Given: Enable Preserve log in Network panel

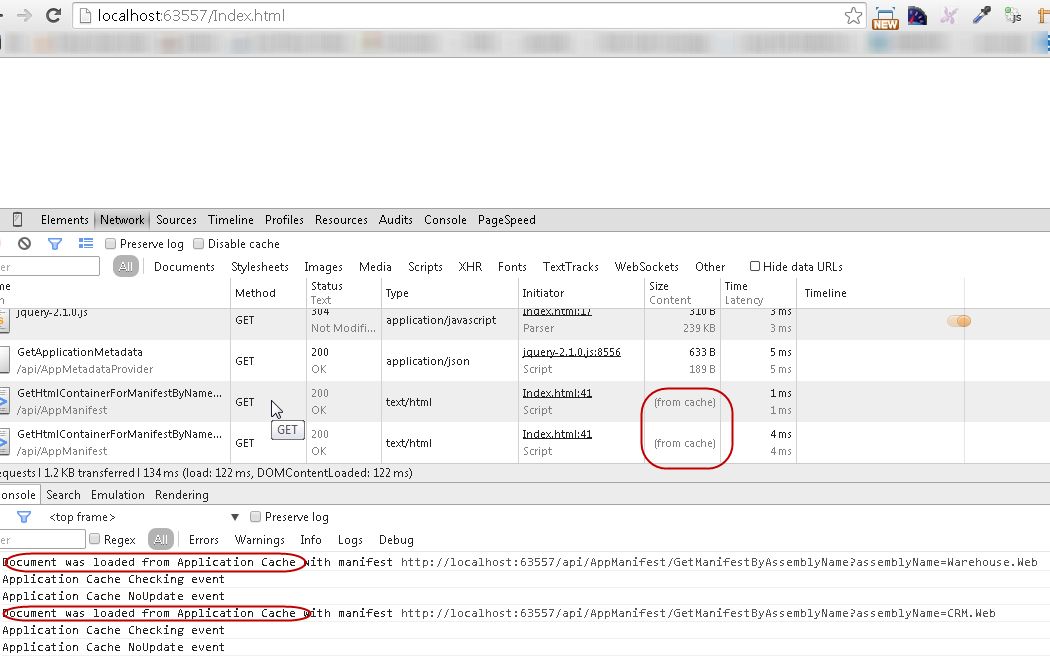Looking at the screenshot, I should (x=110, y=244).
